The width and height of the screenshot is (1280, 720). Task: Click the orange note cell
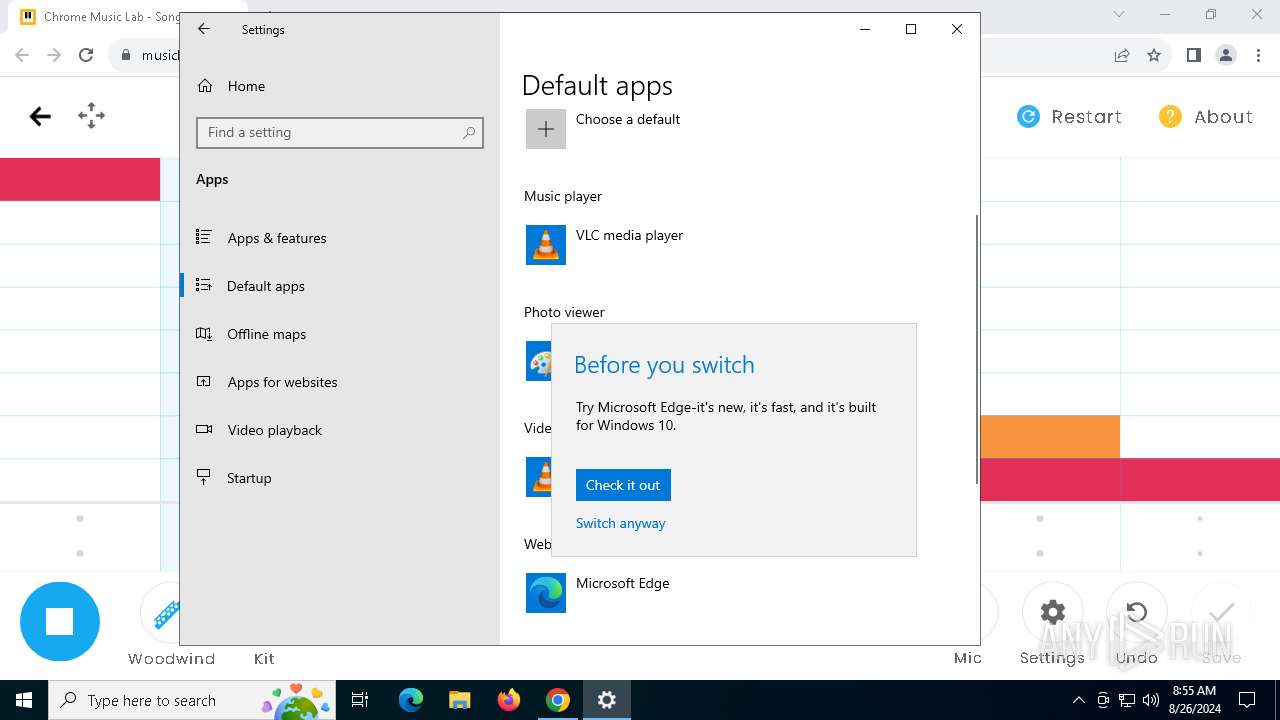[1050, 437]
